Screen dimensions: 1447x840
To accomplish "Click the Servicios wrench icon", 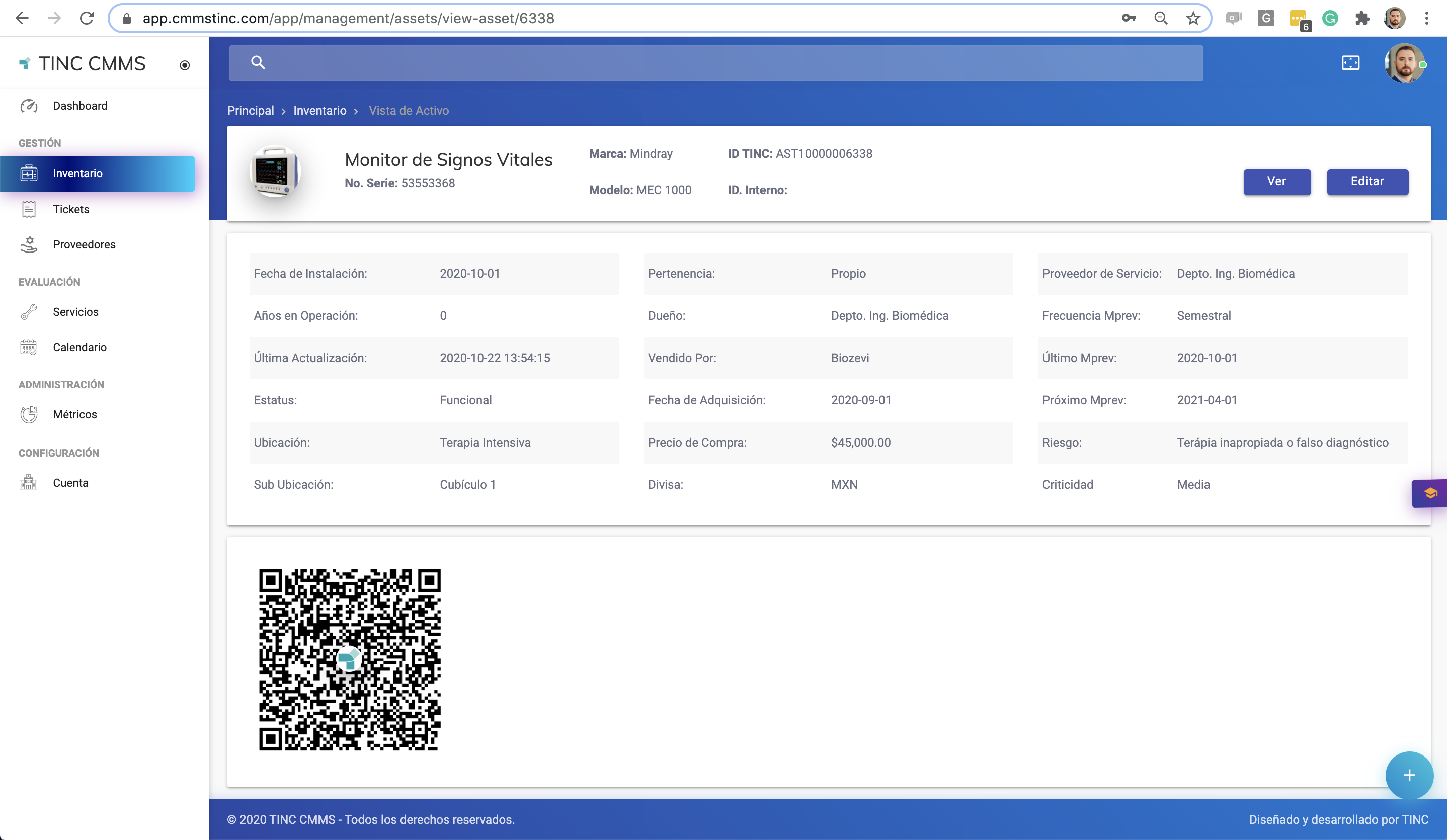I will point(29,312).
